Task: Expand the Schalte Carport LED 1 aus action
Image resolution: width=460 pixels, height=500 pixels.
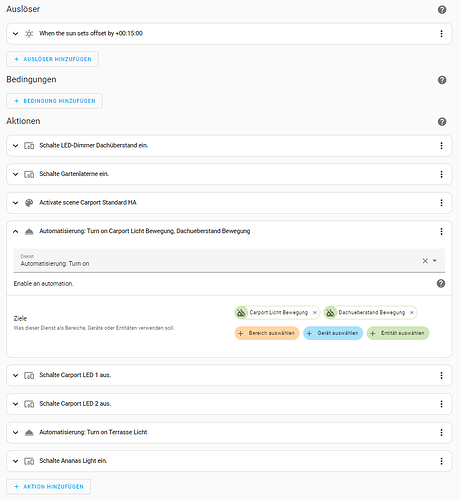Action: click(x=15, y=375)
